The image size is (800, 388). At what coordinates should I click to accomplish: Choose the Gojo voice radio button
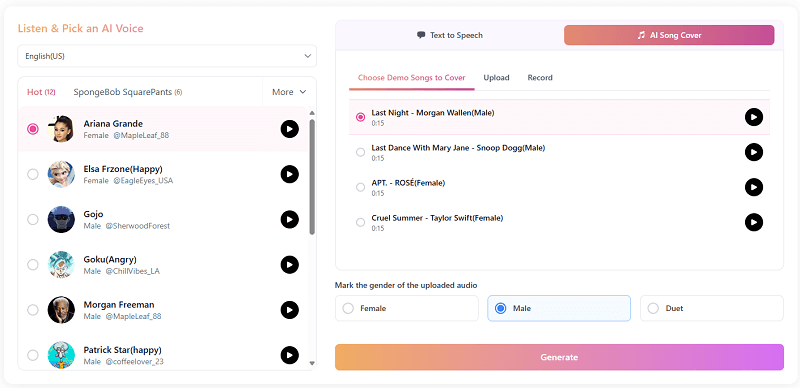click(x=33, y=220)
